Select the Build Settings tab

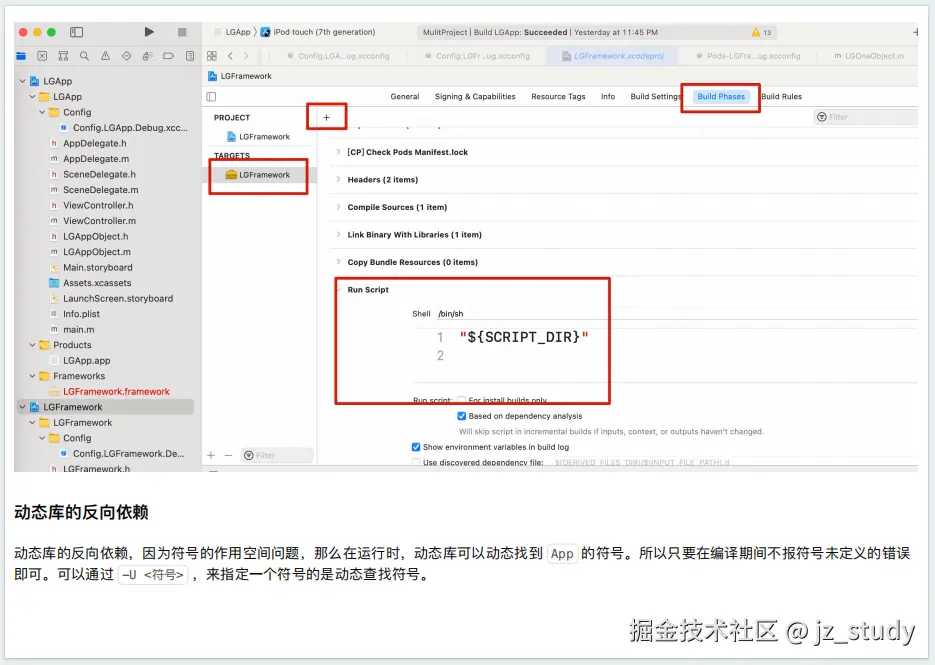point(655,97)
